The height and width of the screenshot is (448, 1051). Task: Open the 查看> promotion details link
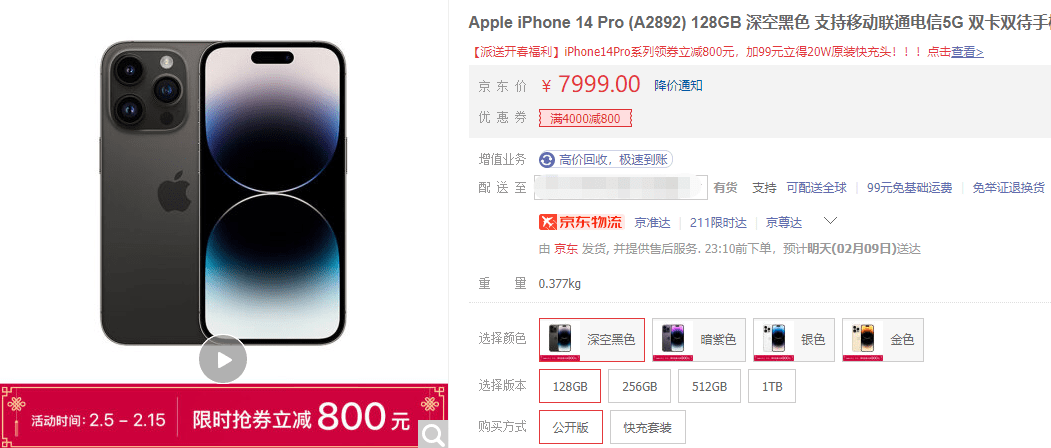click(x=967, y=52)
